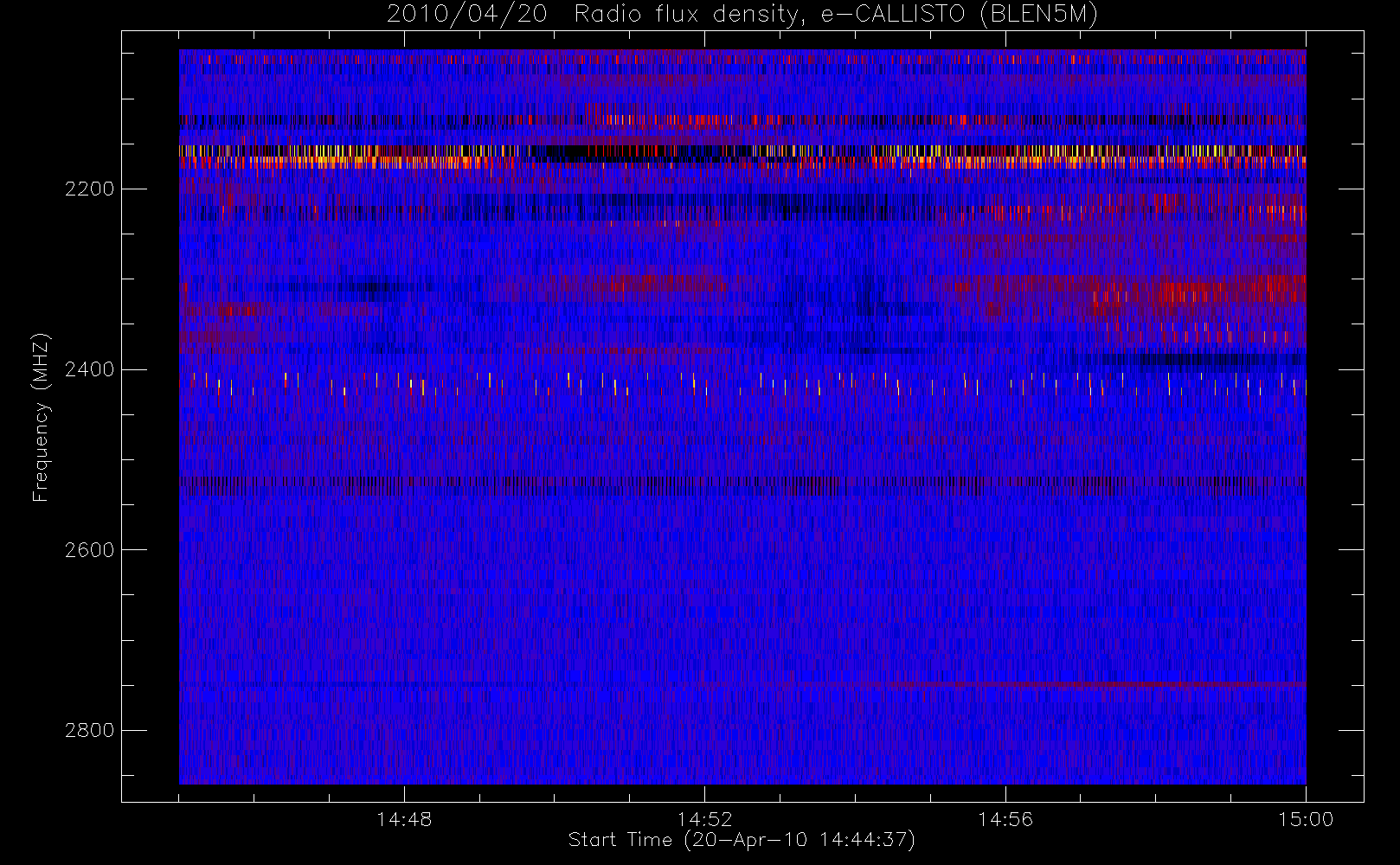The image size is (1400, 865).
Task: Click the 14:48 time tick label
Action: 404,819
